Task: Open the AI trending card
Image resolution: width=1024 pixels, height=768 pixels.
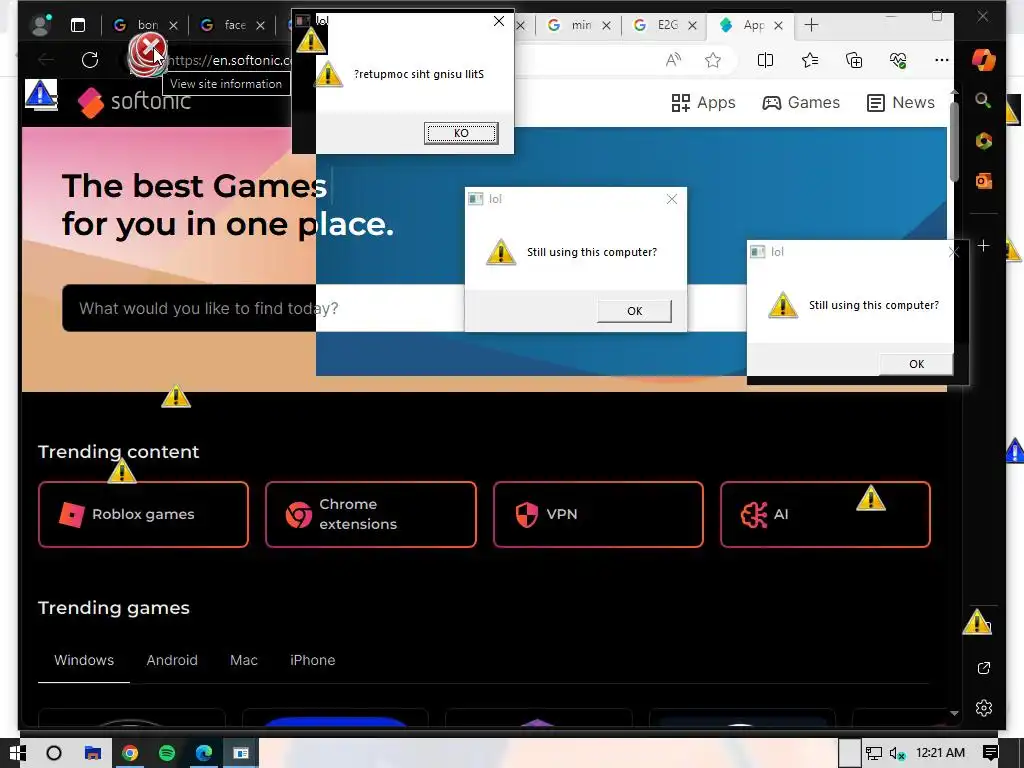Action: 825,515
